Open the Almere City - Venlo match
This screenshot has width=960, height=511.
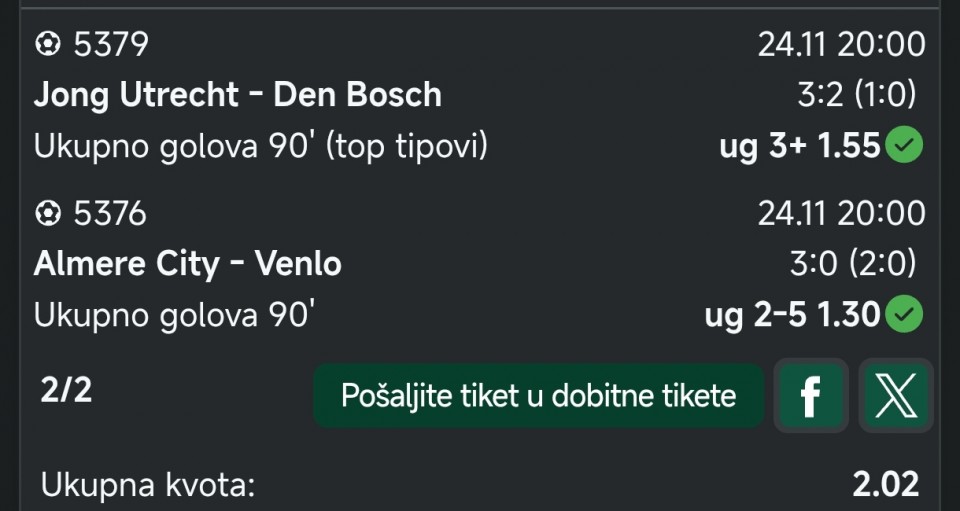pyautogui.click(x=187, y=264)
